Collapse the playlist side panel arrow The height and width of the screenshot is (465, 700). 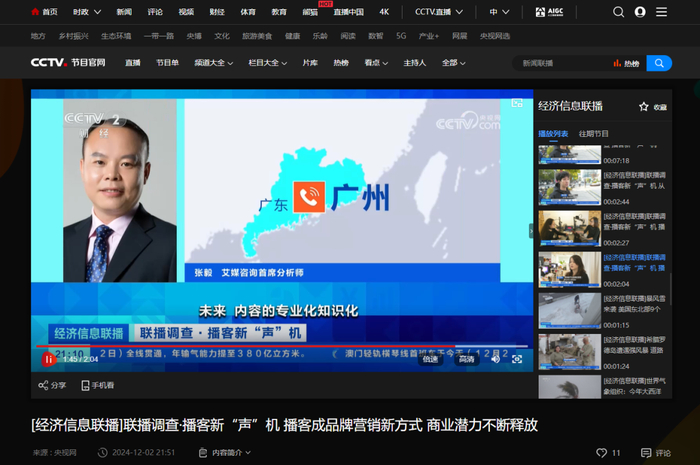point(531,231)
